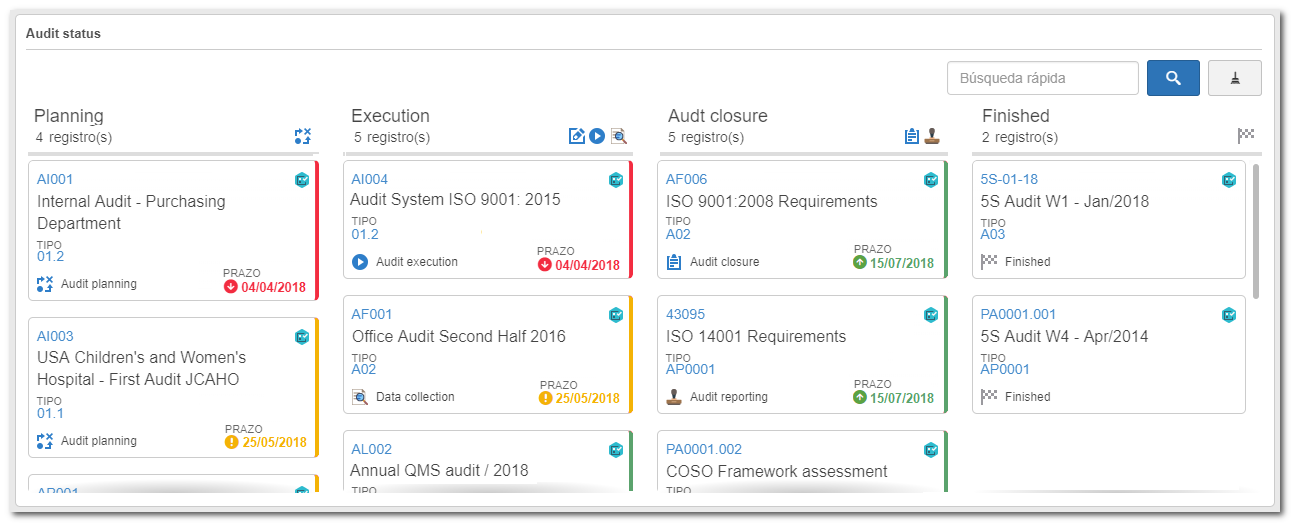Image resolution: width=1291 pixels, height=523 pixels.
Task: Click type link 01.1 on card AI003
Action: [50, 413]
